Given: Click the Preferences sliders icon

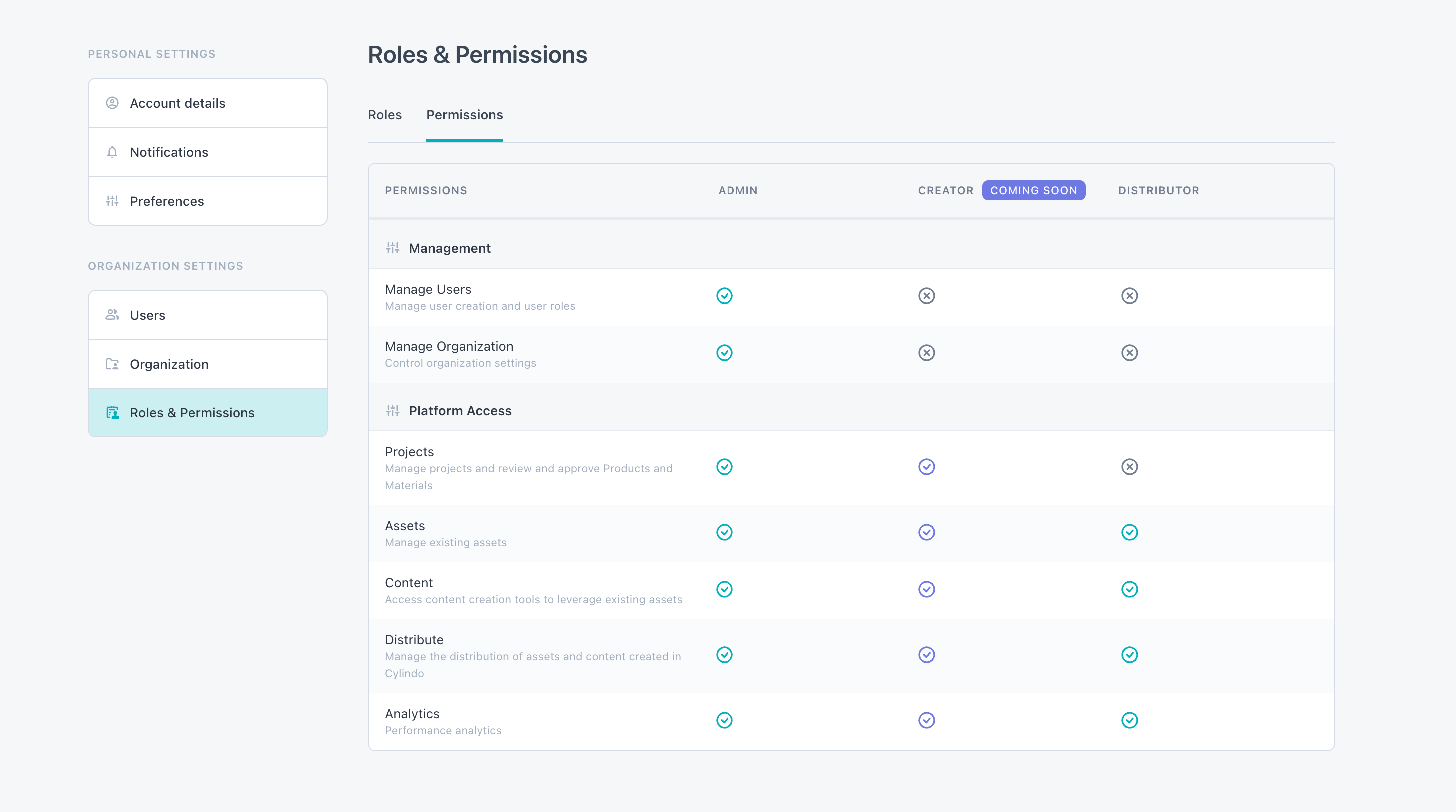Looking at the screenshot, I should coord(112,201).
